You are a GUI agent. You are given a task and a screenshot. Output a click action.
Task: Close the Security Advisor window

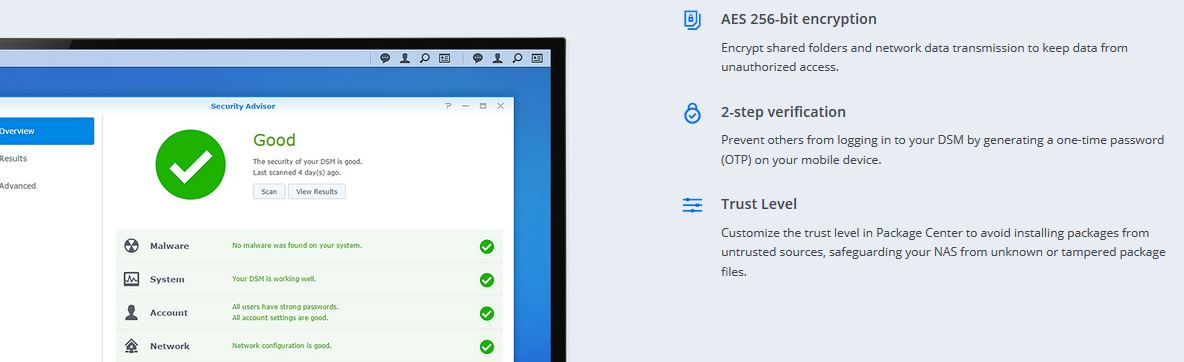500,106
